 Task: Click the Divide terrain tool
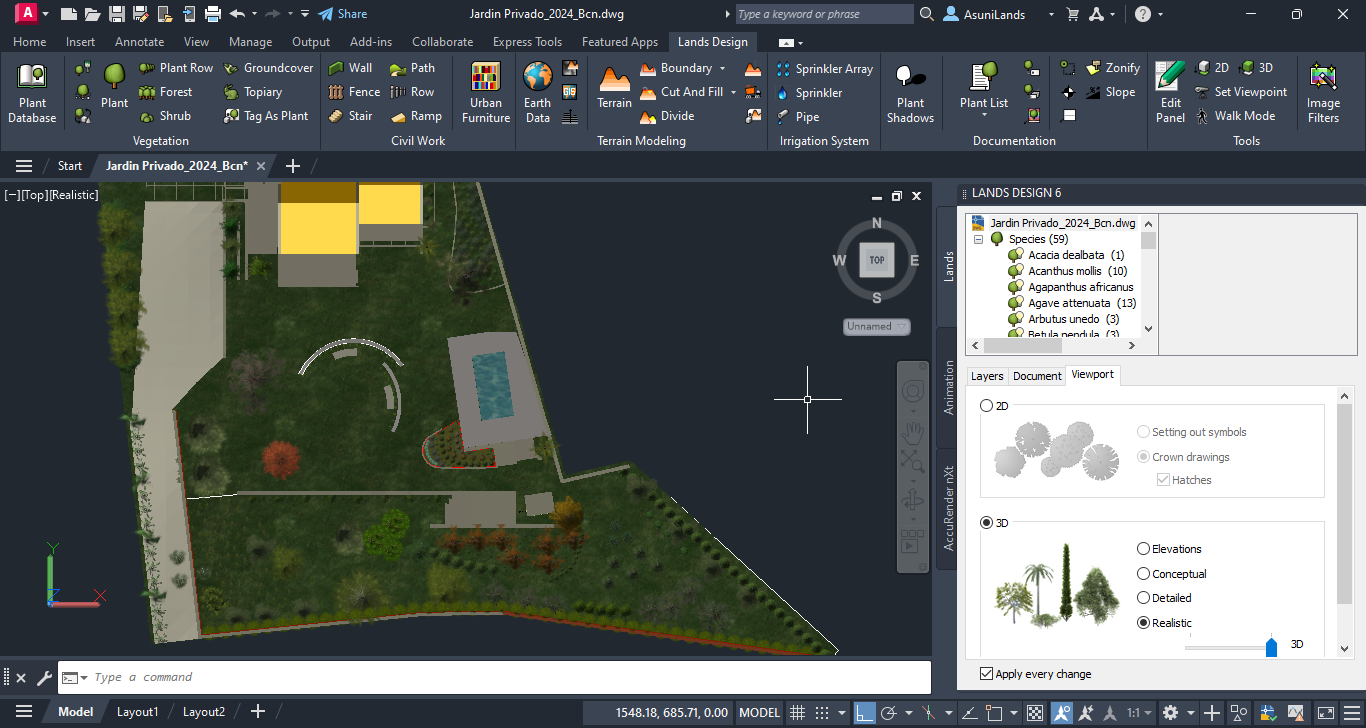666,116
